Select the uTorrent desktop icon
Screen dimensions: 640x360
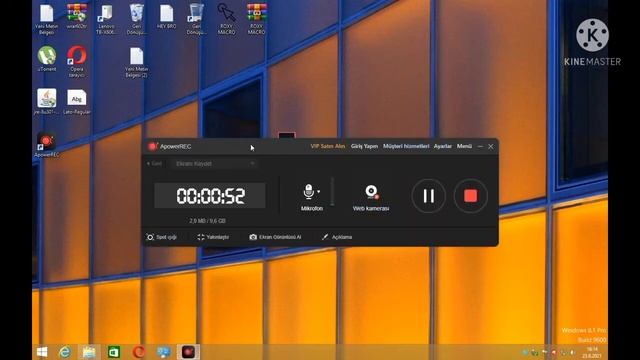pyautogui.click(x=47, y=59)
